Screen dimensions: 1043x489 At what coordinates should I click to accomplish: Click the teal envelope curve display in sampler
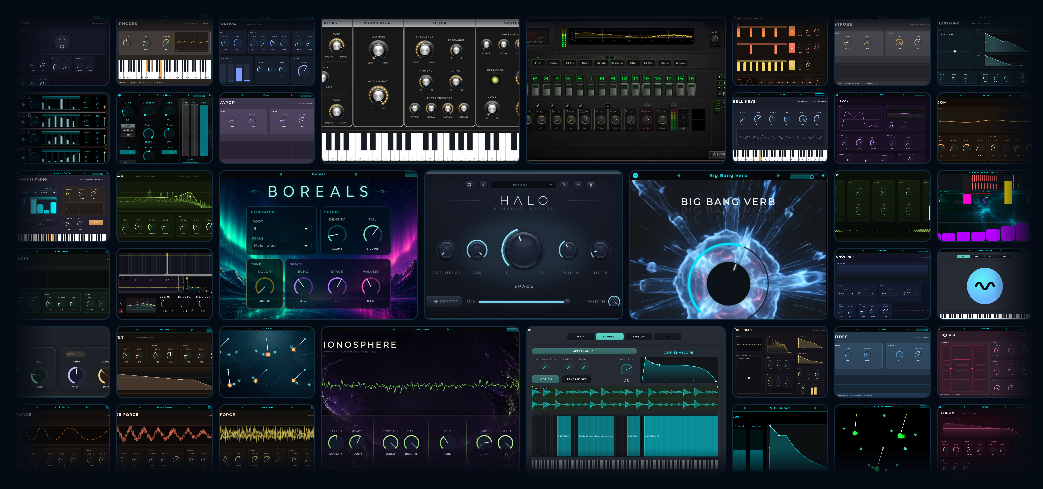pyautogui.click(x=678, y=370)
